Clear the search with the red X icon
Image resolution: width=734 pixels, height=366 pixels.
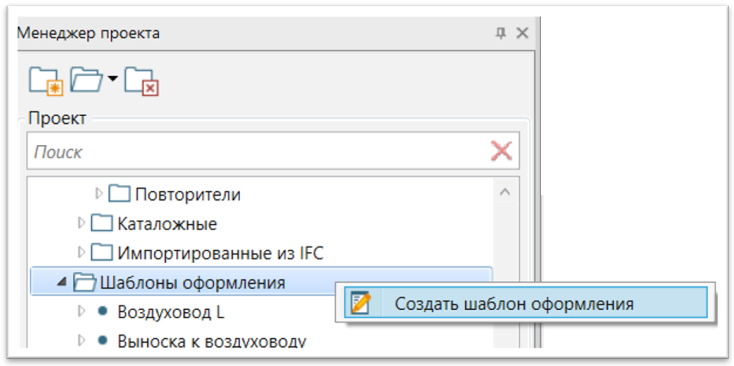coord(501,152)
